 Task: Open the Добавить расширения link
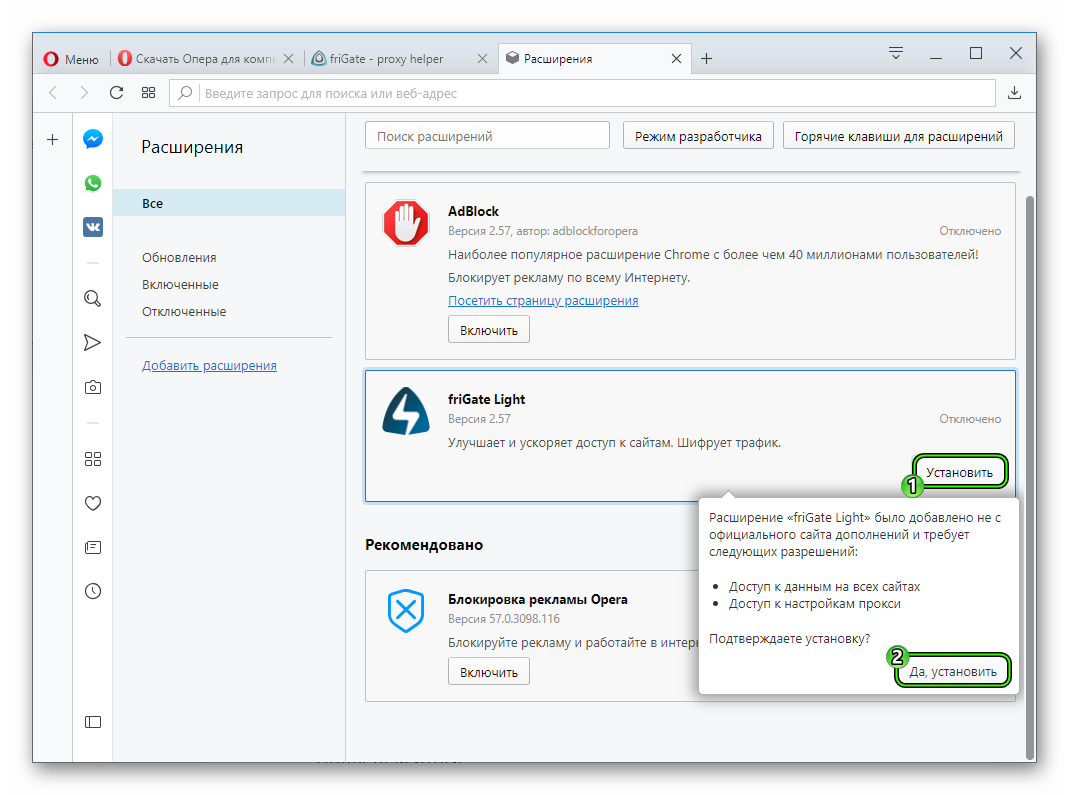click(x=209, y=365)
